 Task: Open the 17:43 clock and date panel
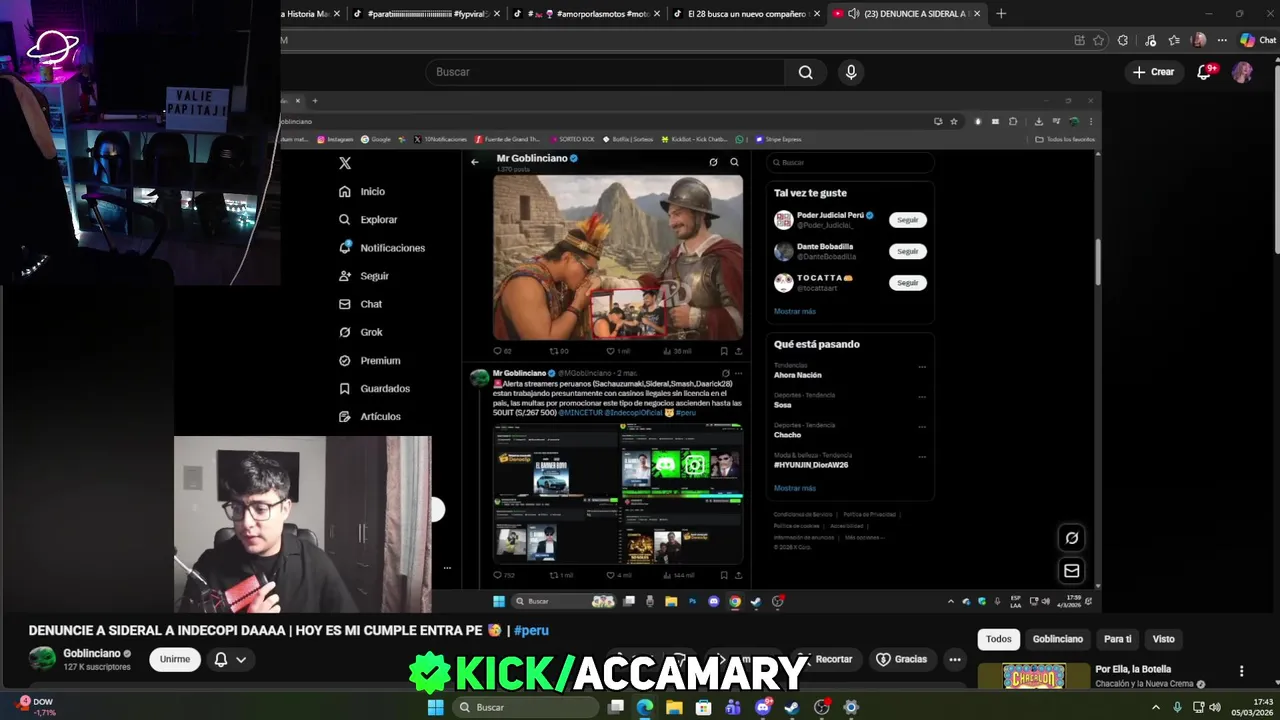(x=1252, y=707)
